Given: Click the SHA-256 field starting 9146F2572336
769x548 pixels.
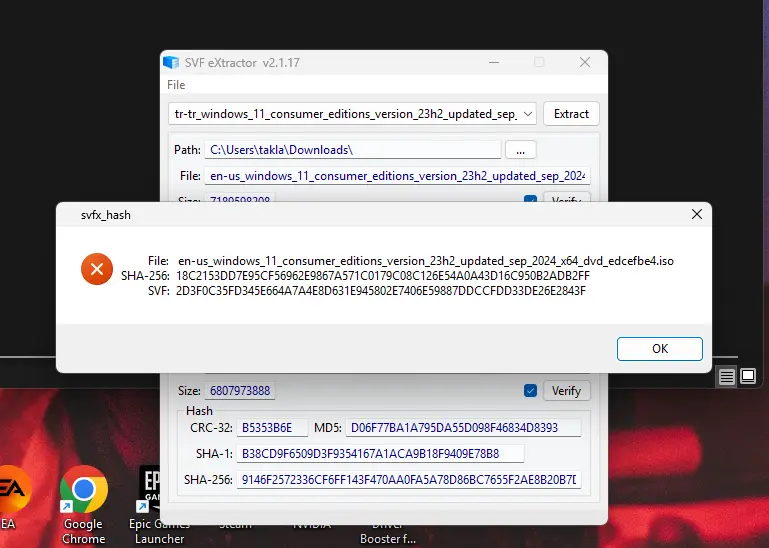Looking at the screenshot, I should point(409,479).
